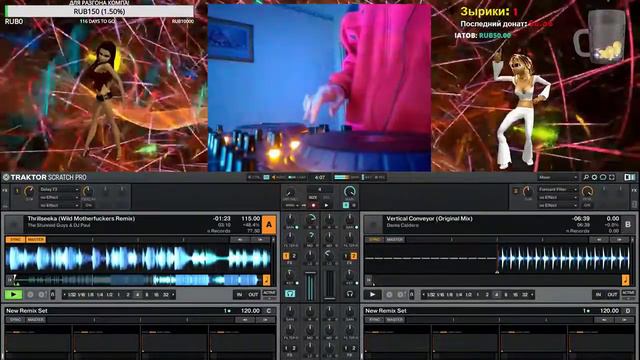This screenshot has height=360, width=640.
Task: Click Deck B cup button beside cue
Action: pos(400,294)
